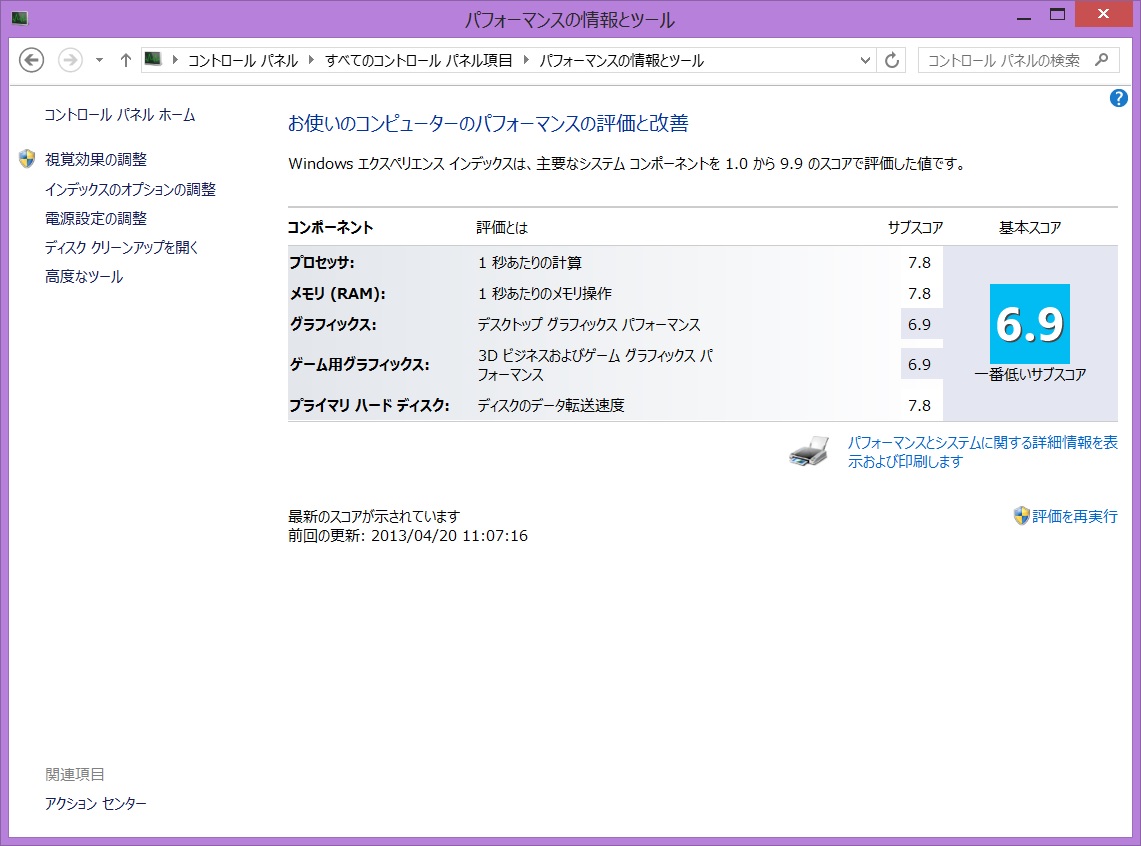Click the 基本スコア column header
This screenshot has height=846, width=1141.
coord(1030,228)
